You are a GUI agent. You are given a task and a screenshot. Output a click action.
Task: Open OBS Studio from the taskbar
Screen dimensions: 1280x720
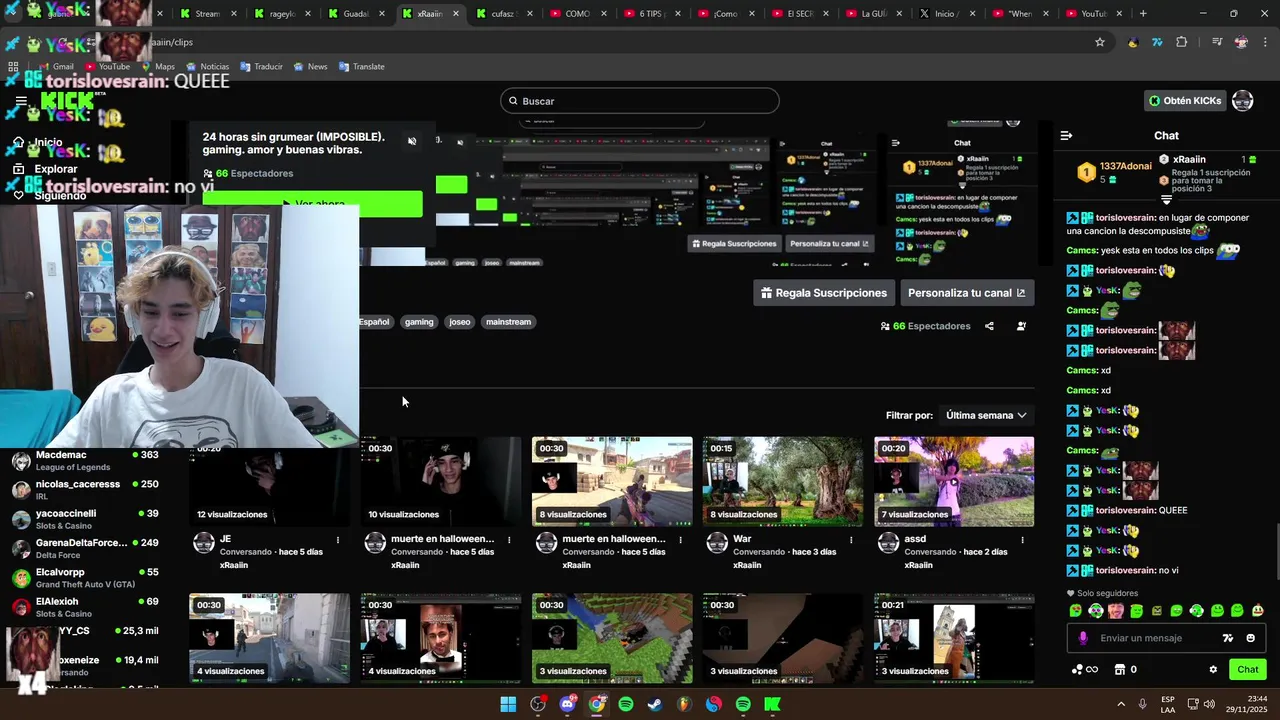point(538,704)
